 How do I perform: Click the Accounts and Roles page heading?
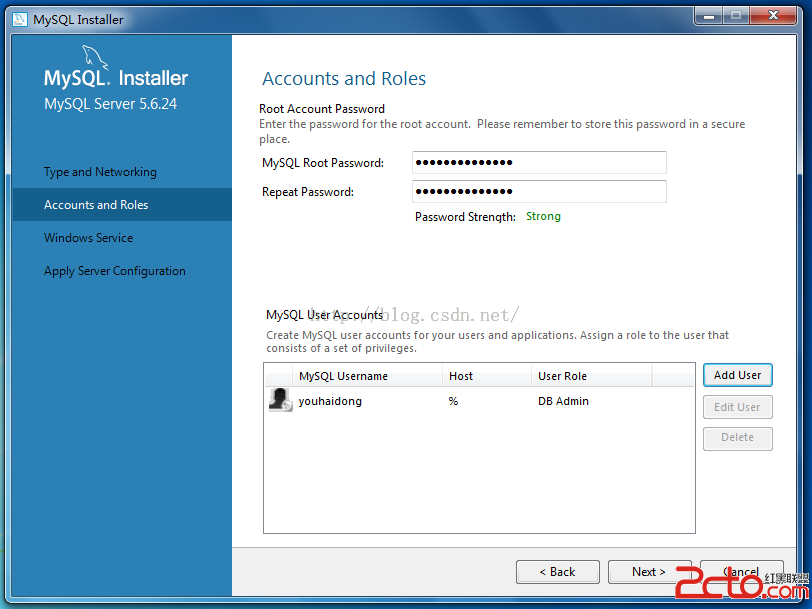click(x=344, y=79)
